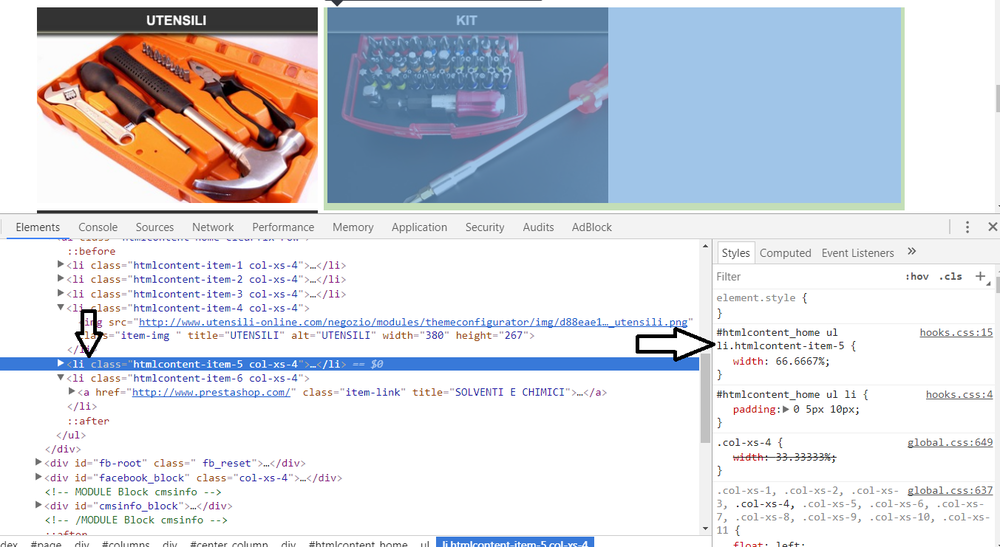Toggle .cls element classes panel

[950, 277]
